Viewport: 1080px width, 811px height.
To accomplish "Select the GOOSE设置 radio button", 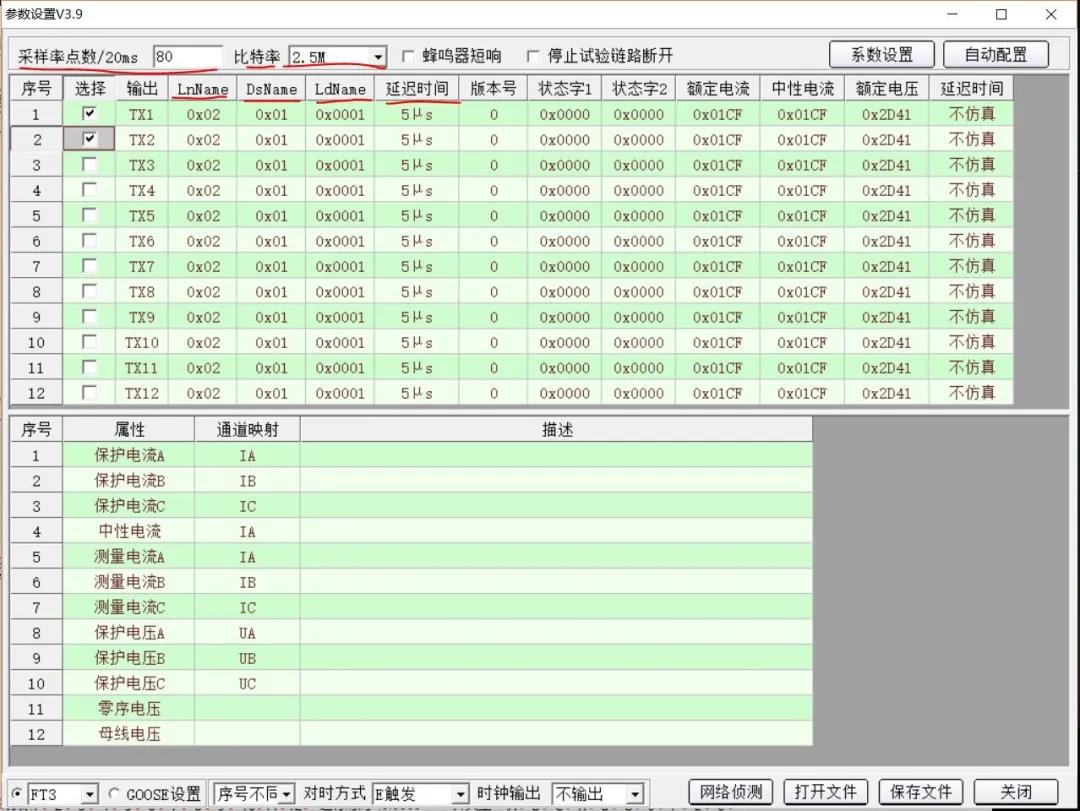I will (113, 794).
